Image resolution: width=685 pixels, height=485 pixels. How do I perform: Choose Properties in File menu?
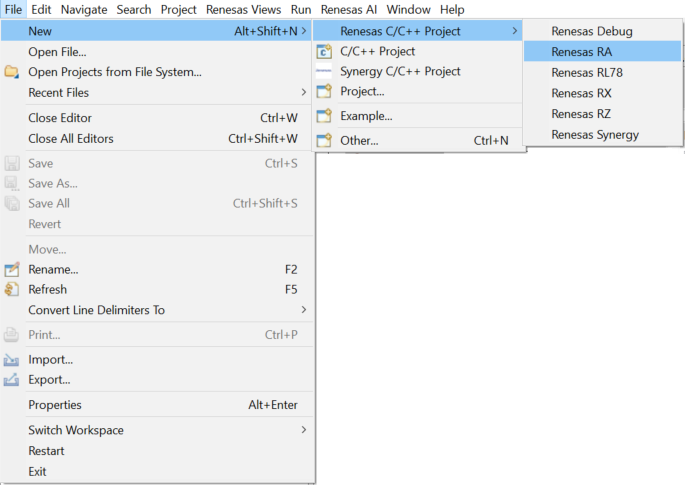[157, 405]
